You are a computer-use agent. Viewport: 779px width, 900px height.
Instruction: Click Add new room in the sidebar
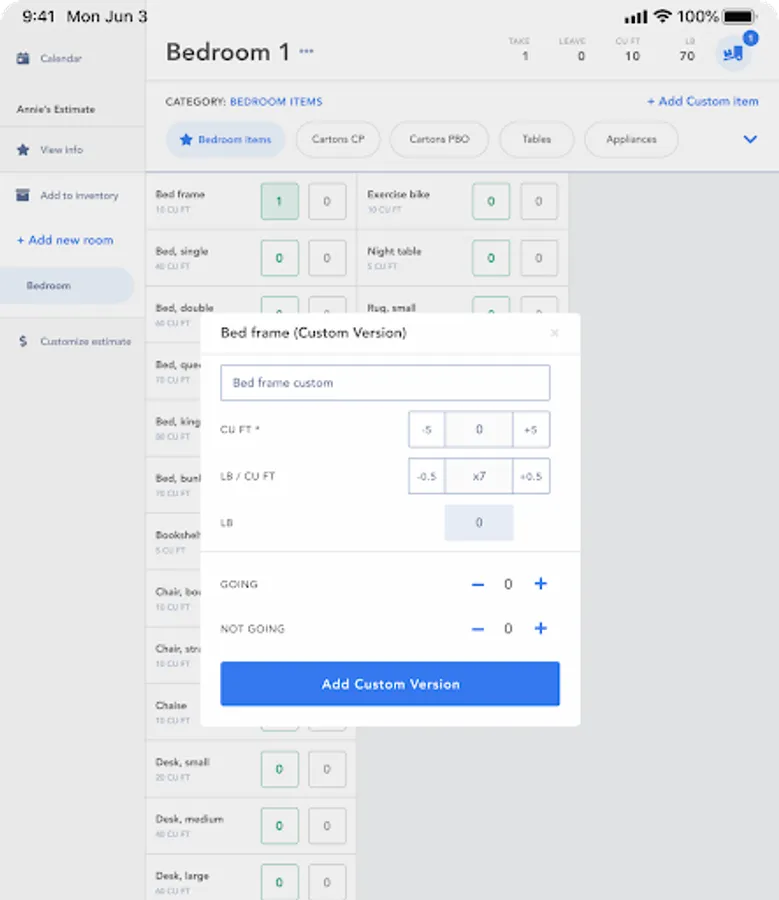click(65, 240)
